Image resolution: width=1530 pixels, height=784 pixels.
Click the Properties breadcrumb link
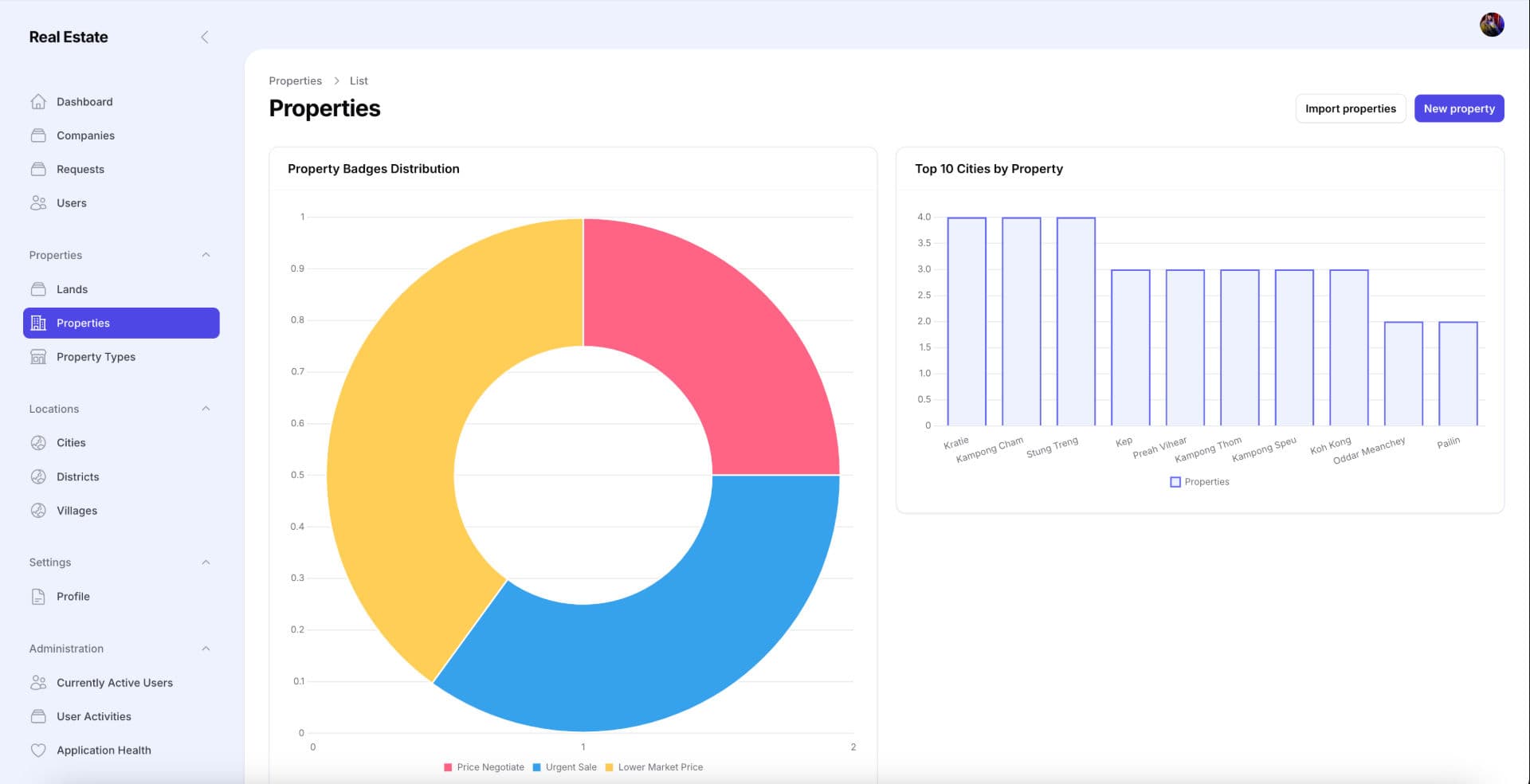click(296, 80)
